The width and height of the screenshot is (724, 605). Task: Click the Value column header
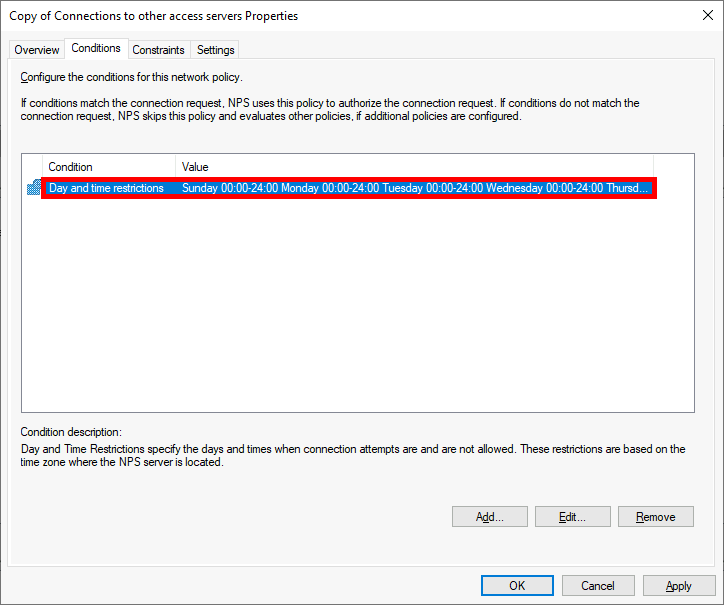[415, 167]
